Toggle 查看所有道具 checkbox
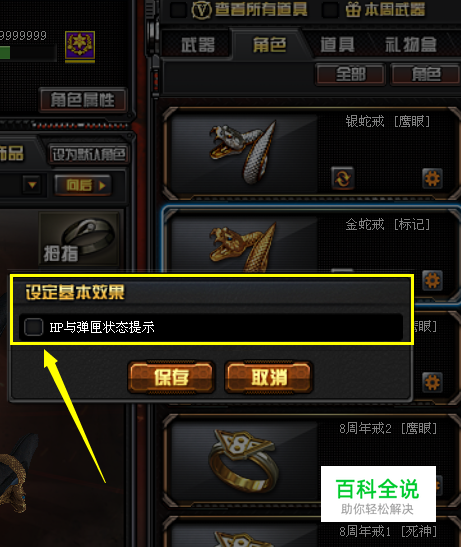Viewport: 461px width, 547px height. [178, 9]
